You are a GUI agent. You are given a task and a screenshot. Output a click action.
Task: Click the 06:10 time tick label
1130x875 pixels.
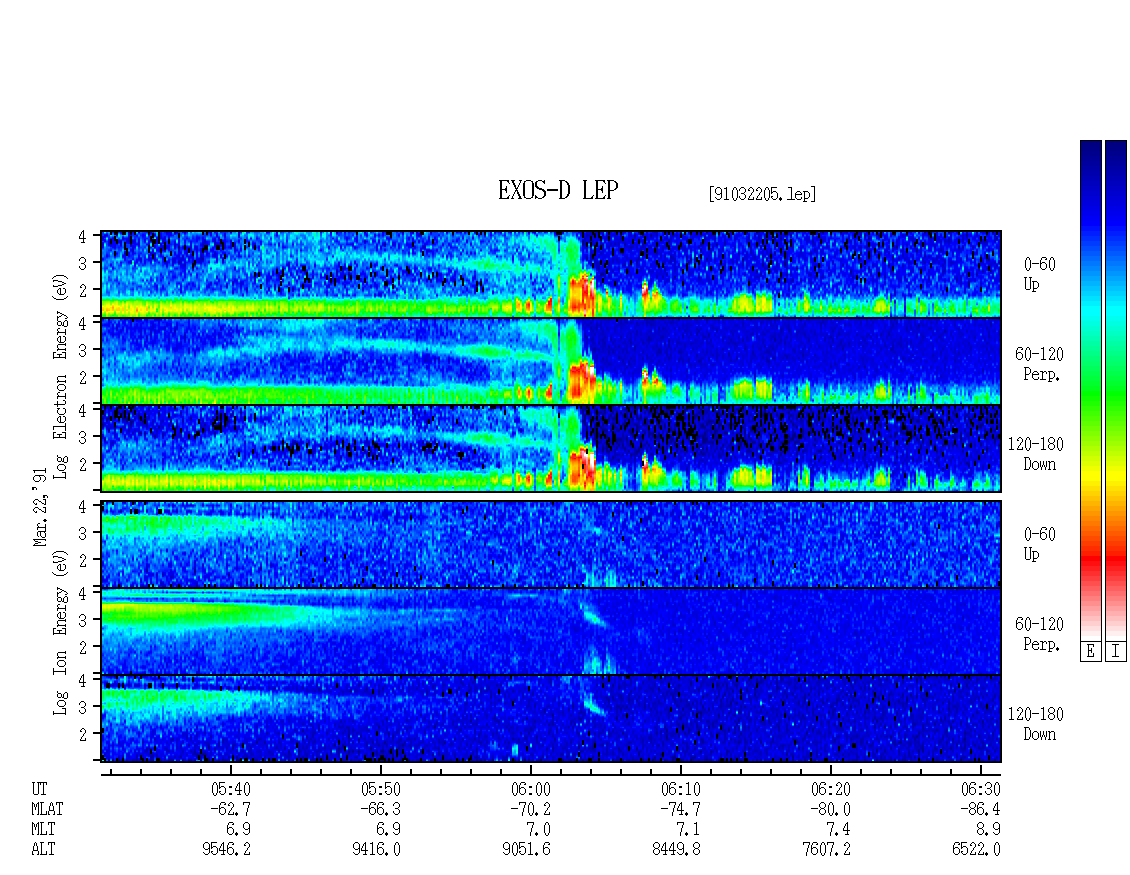click(x=680, y=789)
